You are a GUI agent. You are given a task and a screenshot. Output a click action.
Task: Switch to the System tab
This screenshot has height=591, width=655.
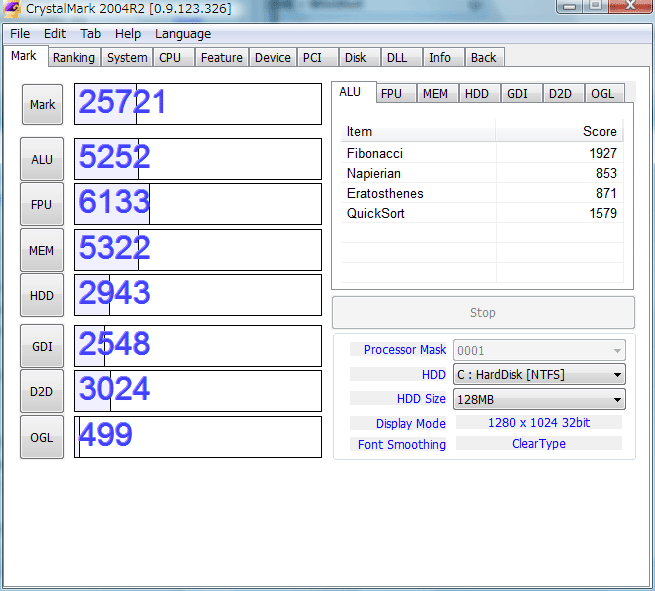tap(127, 58)
